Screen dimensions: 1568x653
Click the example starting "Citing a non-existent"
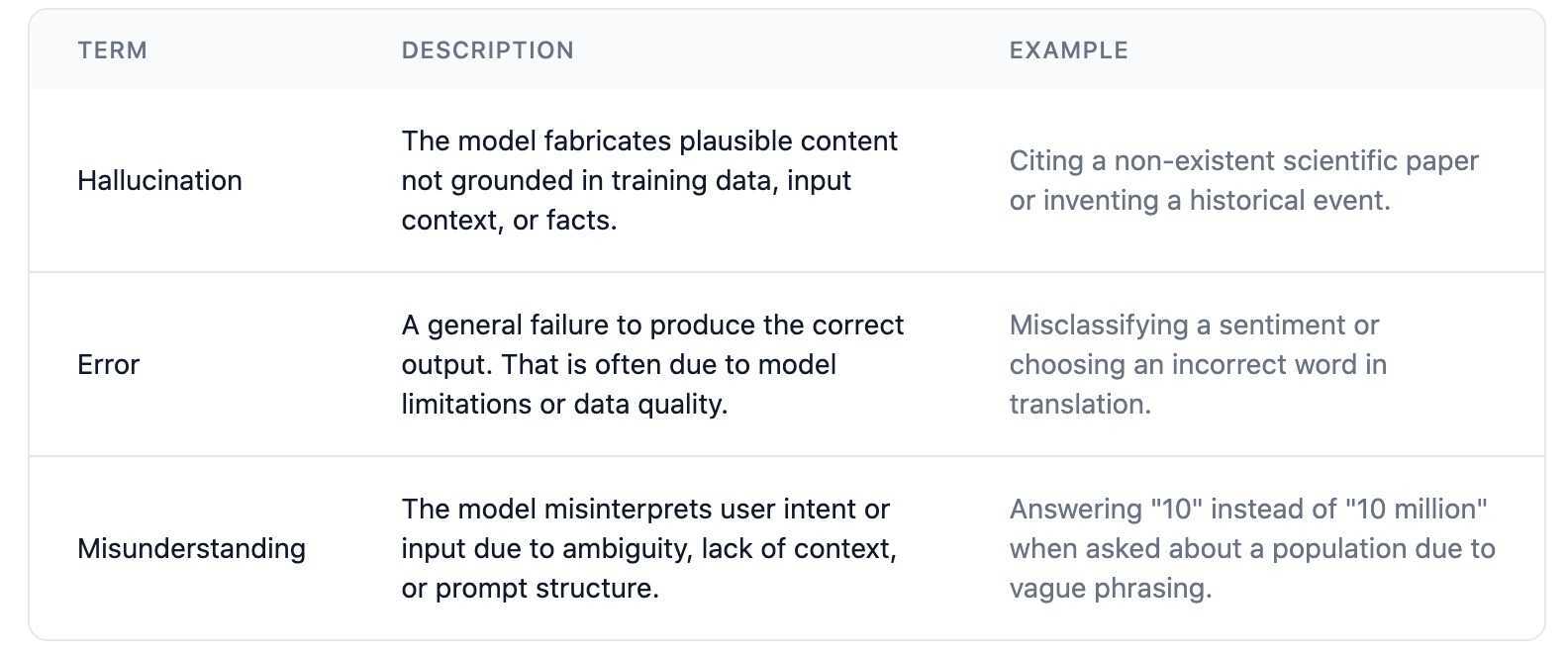1243,180
